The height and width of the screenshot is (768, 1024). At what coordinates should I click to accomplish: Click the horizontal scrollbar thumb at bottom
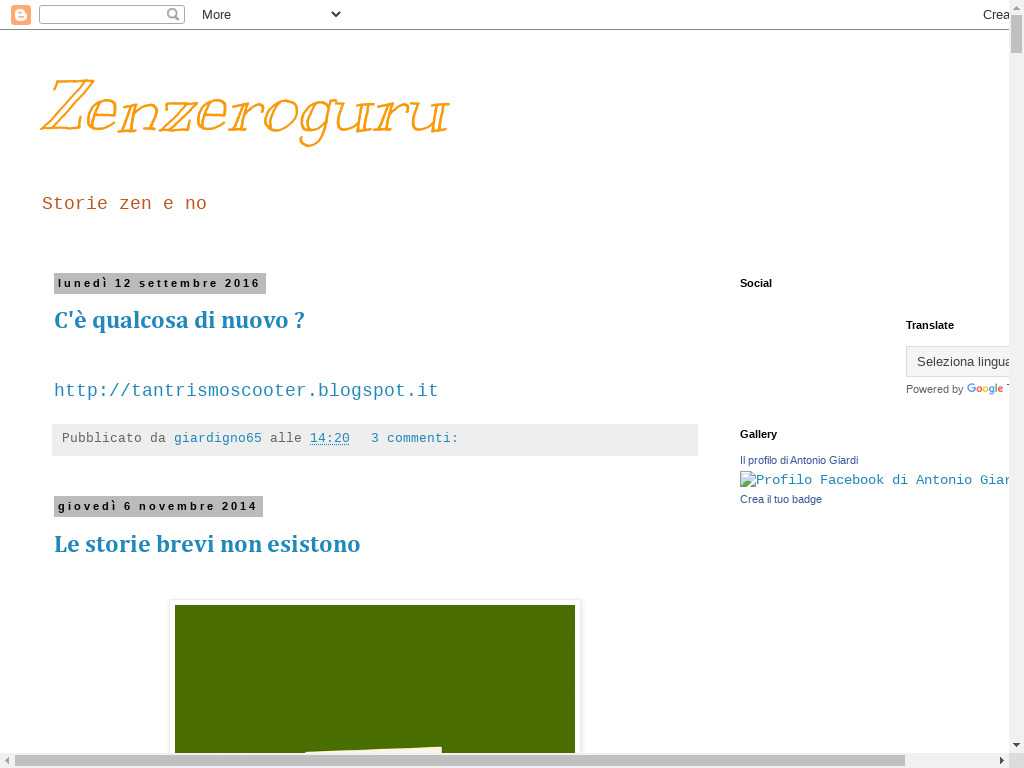click(x=460, y=760)
